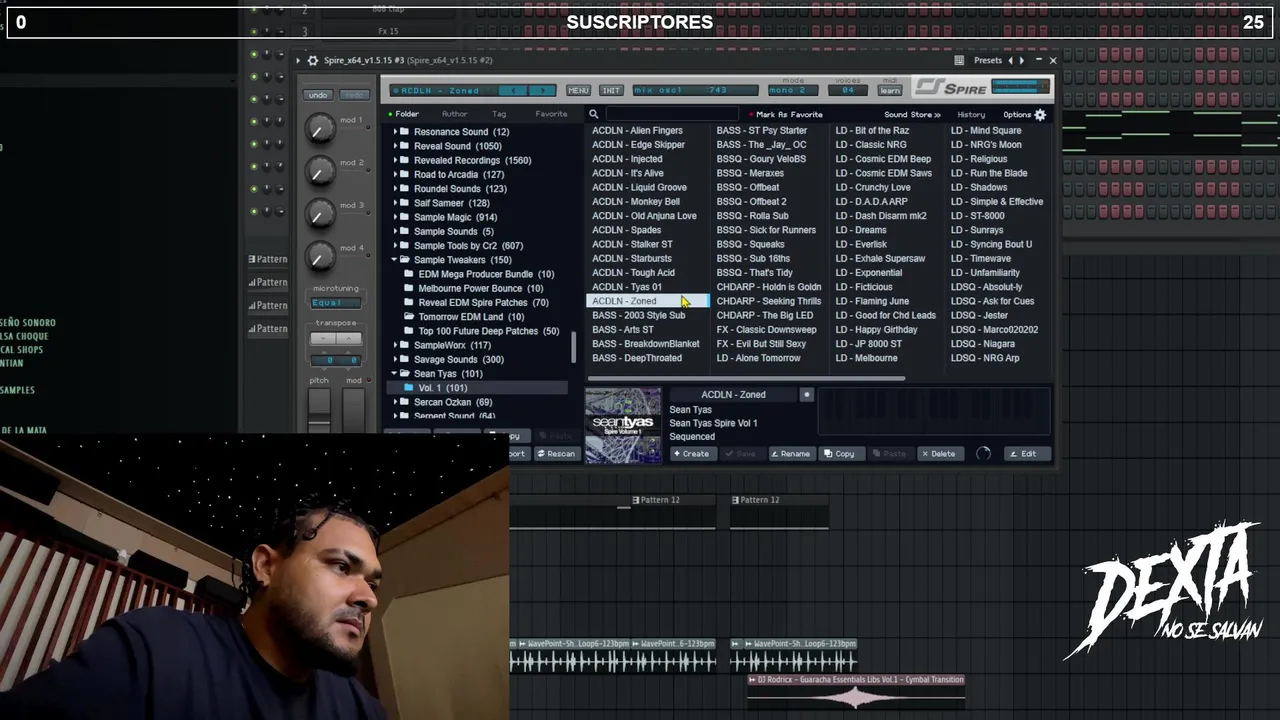Image resolution: width=1280 pixels, height=720 pixels.
Task: Open the mode dropdown showing mono 2
Action: click(x=793, y=91)
